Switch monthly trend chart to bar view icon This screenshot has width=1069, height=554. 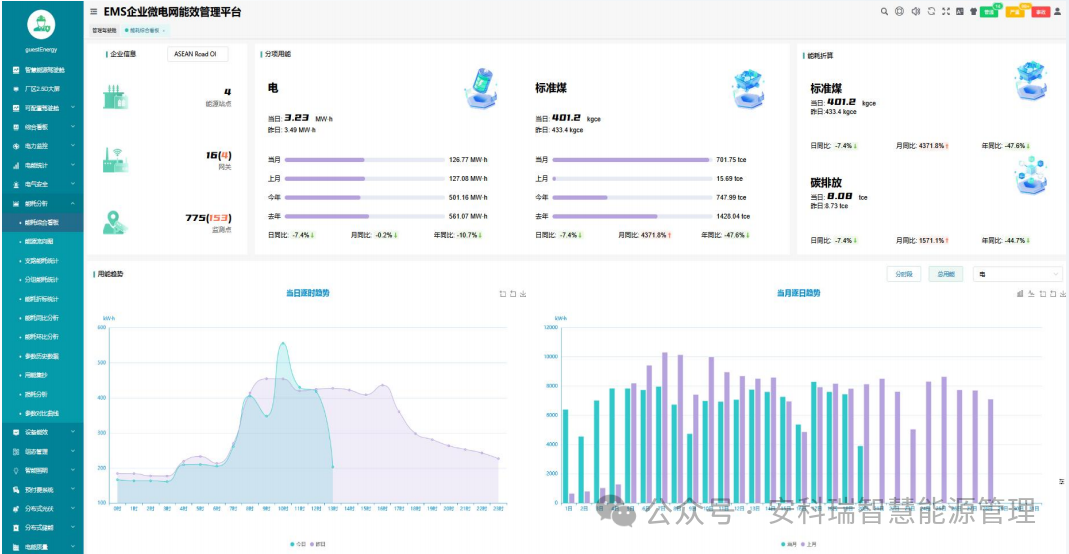click(x=1019, y=294)
